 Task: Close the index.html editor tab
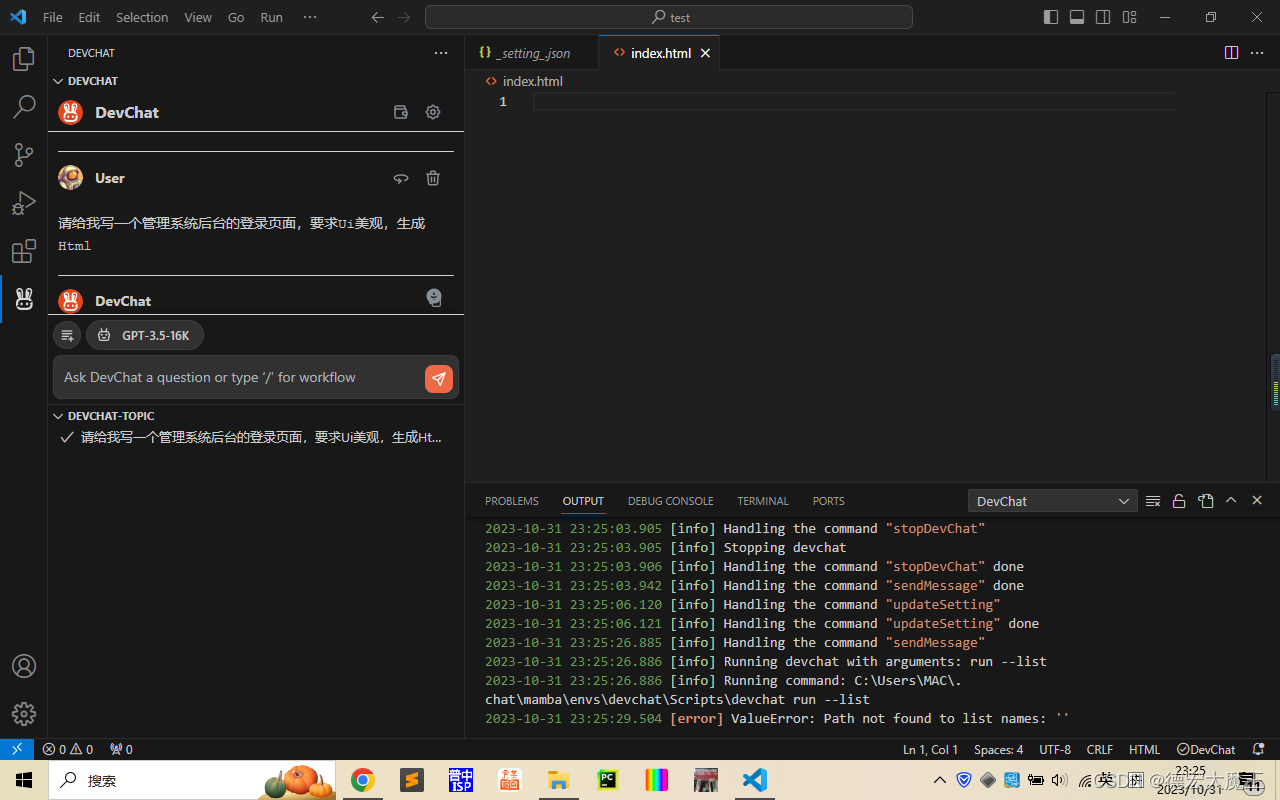click(705, 53)
